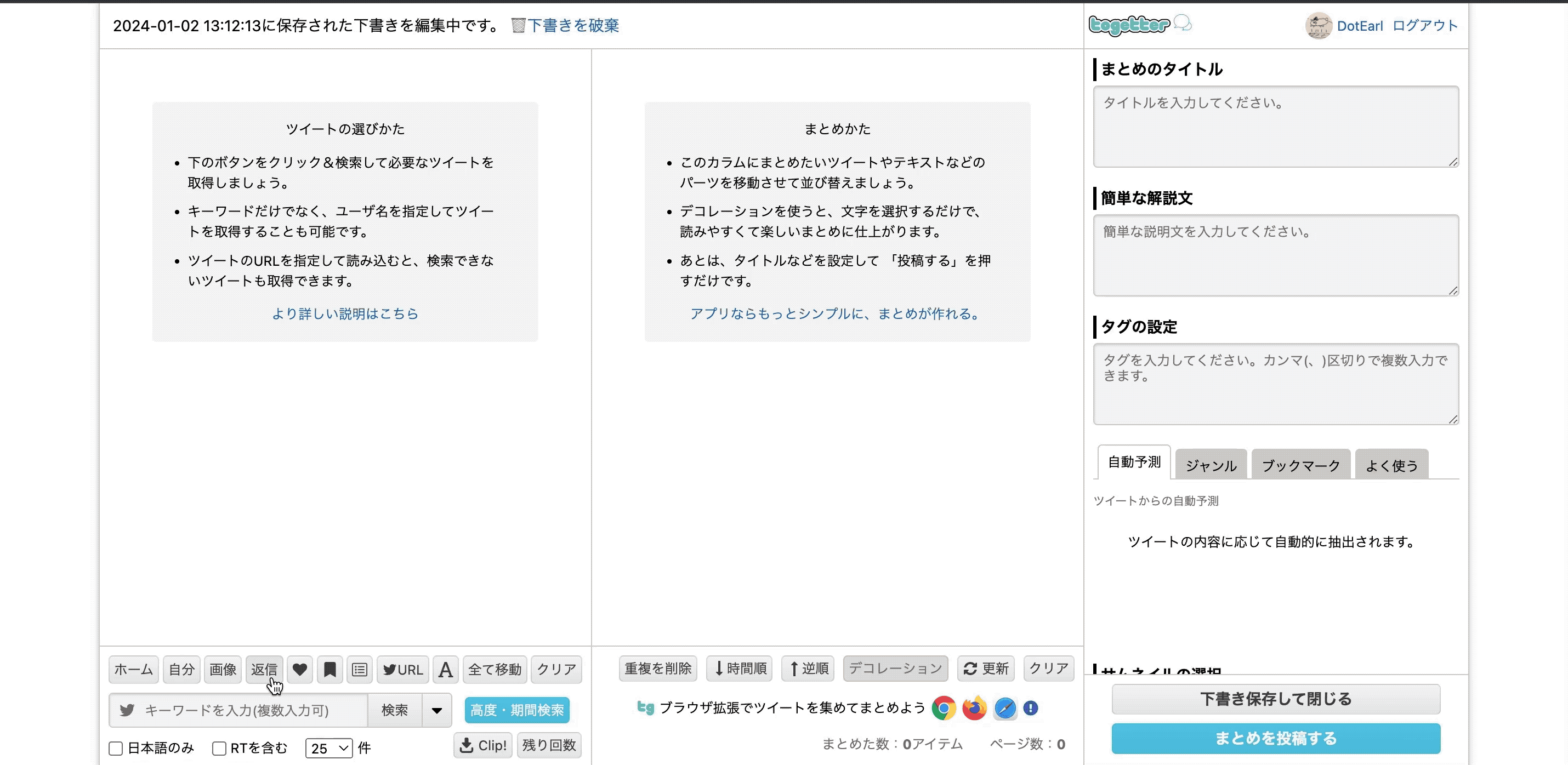The height and width of the screenshot is (765, 1568).
Task: Click the 下書きを破棄 link
Action: [x=572, y=26]
